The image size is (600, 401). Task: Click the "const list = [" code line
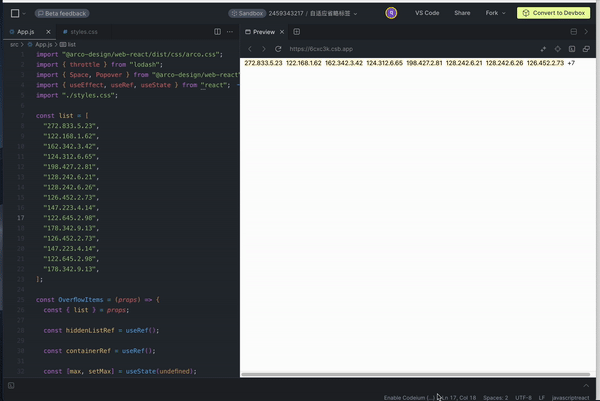click(x=62, y=116)
